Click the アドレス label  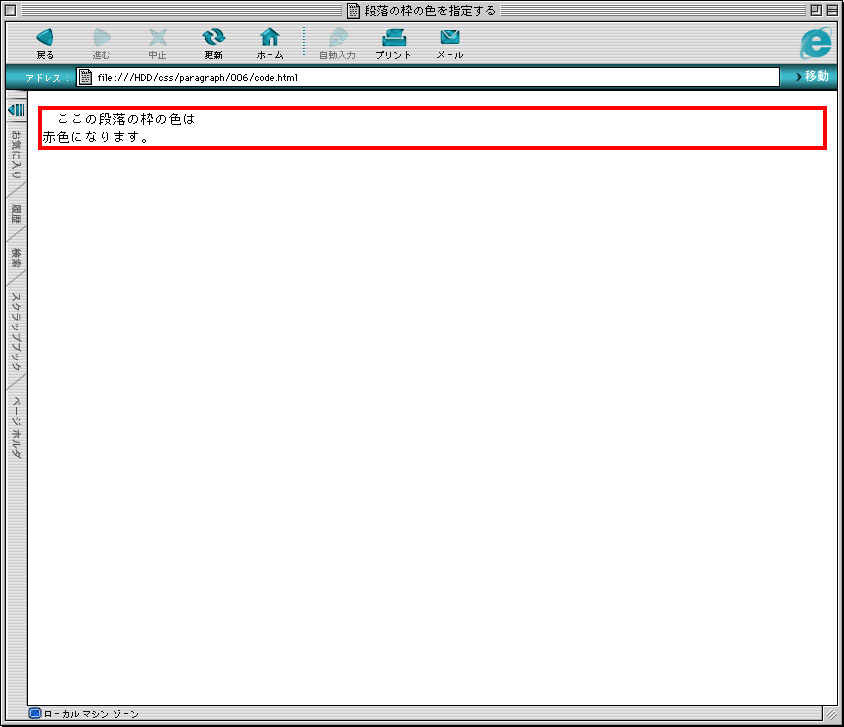(46, 77)
